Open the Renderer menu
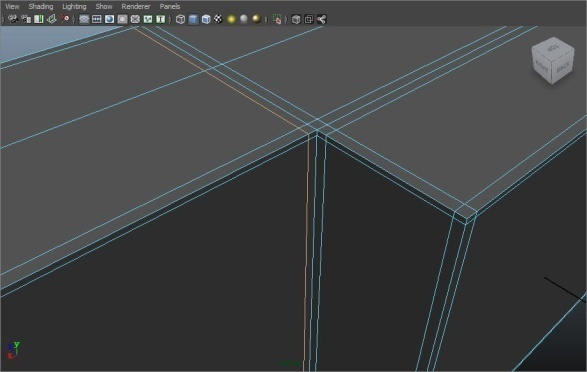Screen dimensions: 587x372 click(x=136, y=6)
